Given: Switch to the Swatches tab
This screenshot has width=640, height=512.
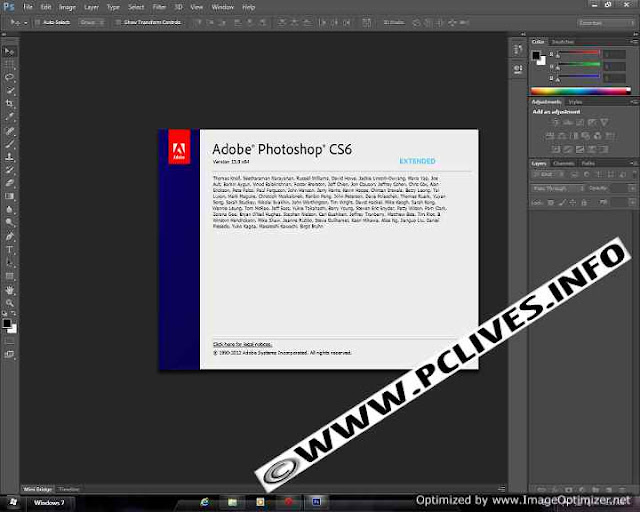Looking at the screenshot, I should pyautogui.click(x=562, y=42).
